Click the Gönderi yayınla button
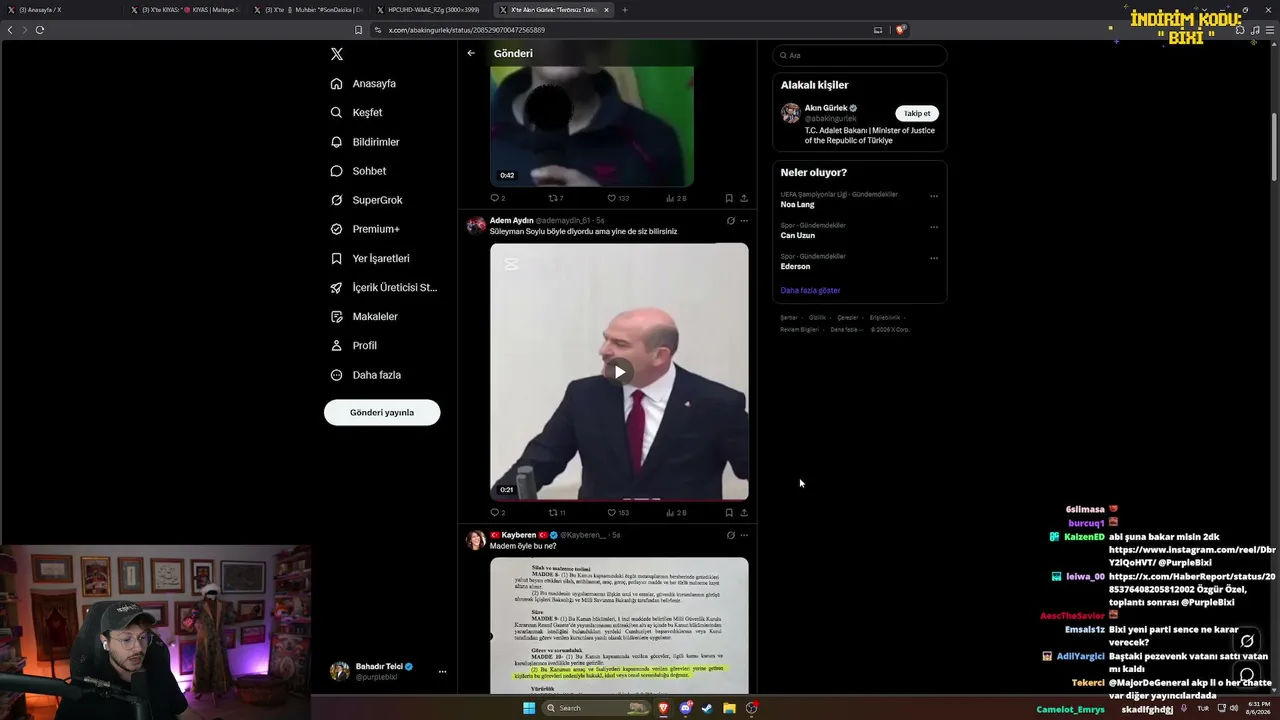The height and width of the screenshot is (720, 1280). pyautogui.click(x=382, y=412)
